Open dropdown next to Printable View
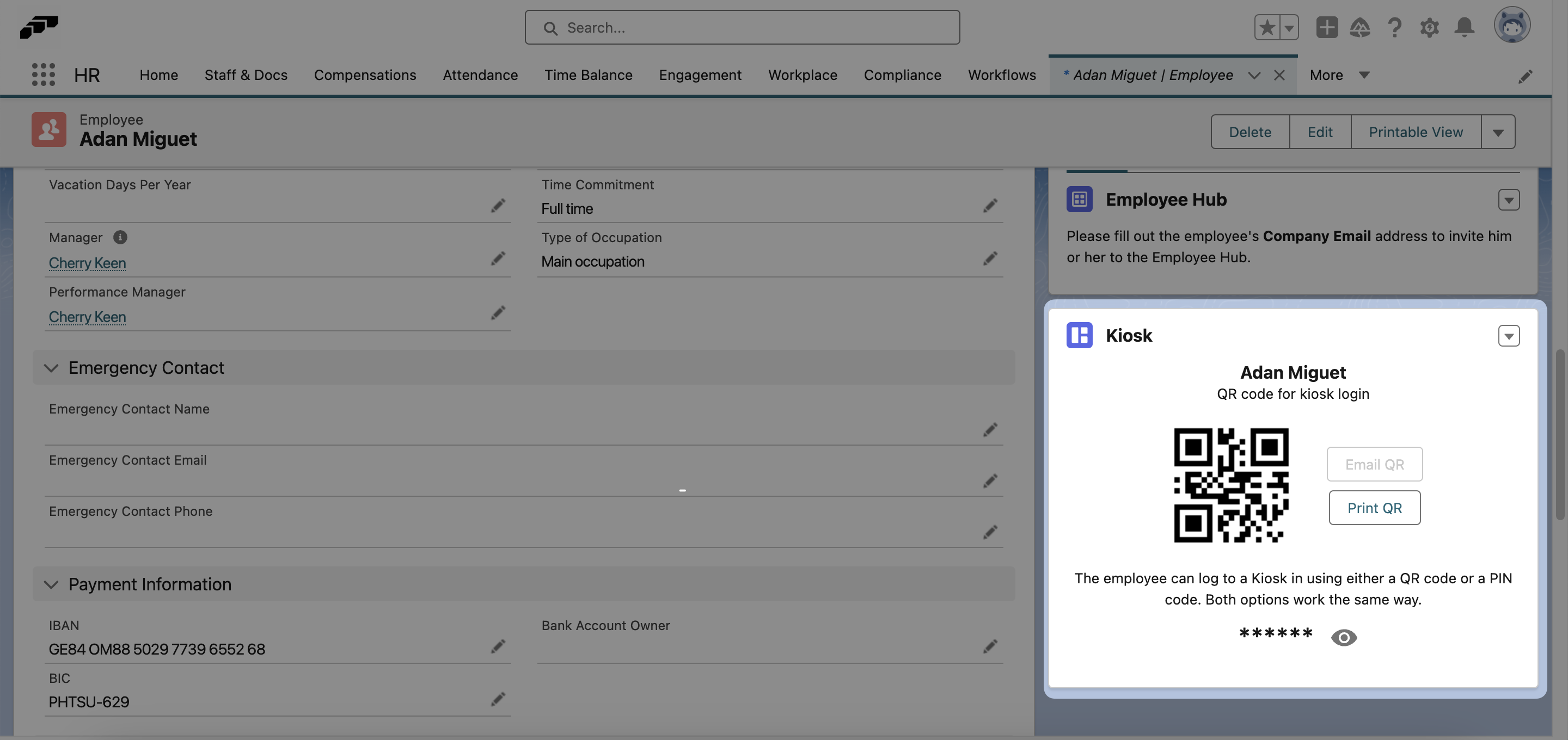Screen dimensions: 1568x740 tap(1498, 132)
